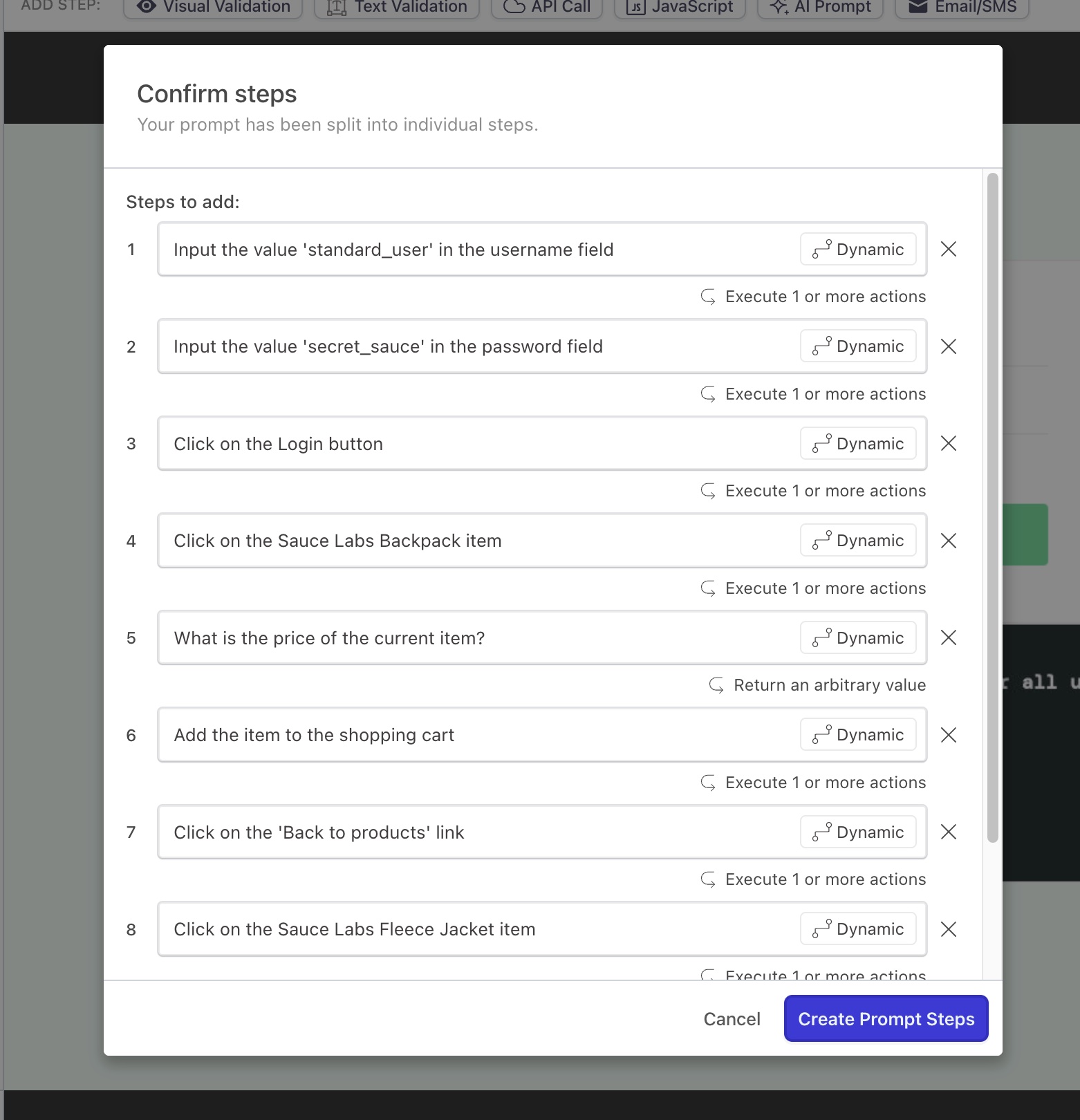Viewport: 1080px width, 1120px height.
Task: Remove step 6 Add item to shopping cart
Action: click(949, 735)
